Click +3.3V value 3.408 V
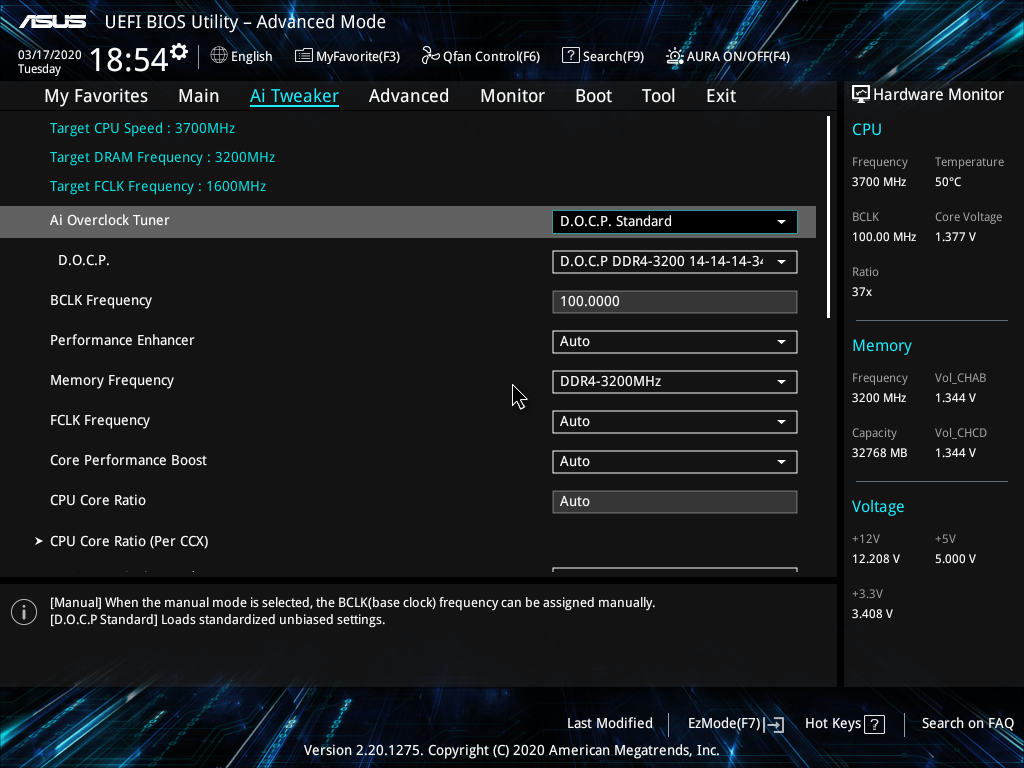1024x768 pixels. coord(872,614)
